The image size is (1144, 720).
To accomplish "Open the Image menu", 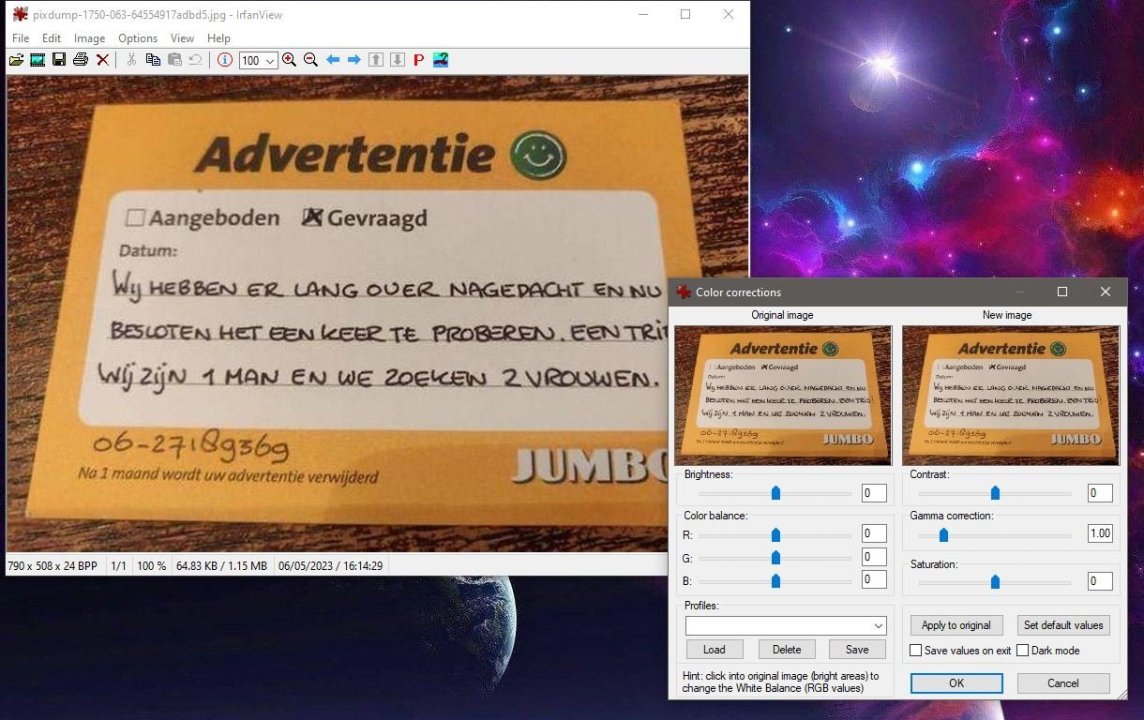I will pyautogui.click(x=89, y=38).
